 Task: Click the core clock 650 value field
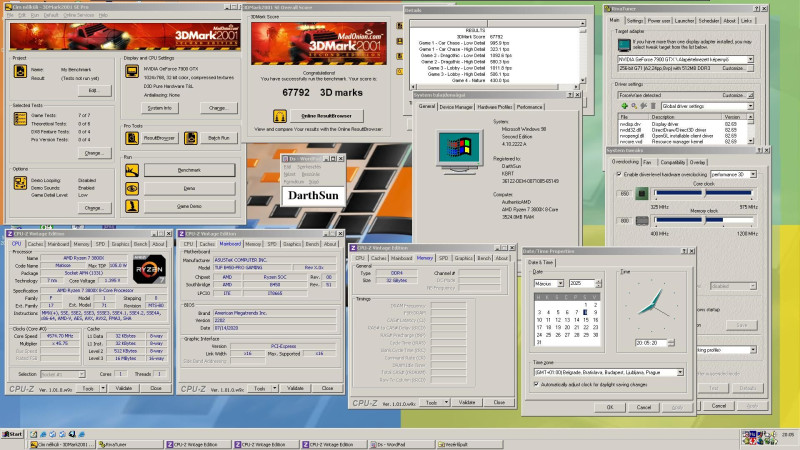(x=625, y=194)
